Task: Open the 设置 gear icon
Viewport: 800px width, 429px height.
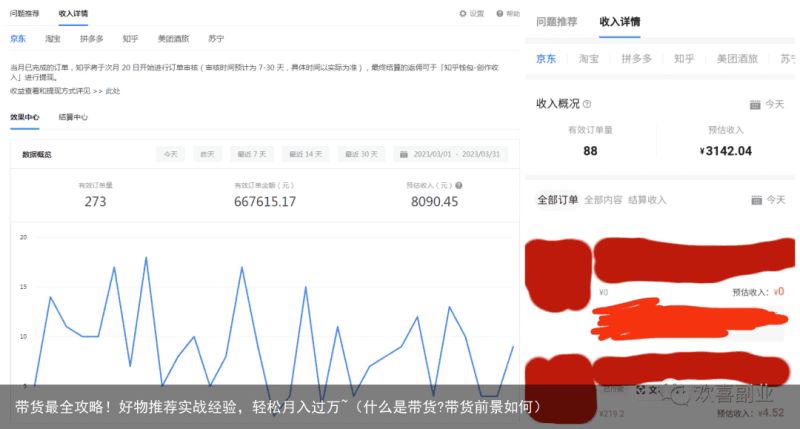Action: click(x=462, y=14)
